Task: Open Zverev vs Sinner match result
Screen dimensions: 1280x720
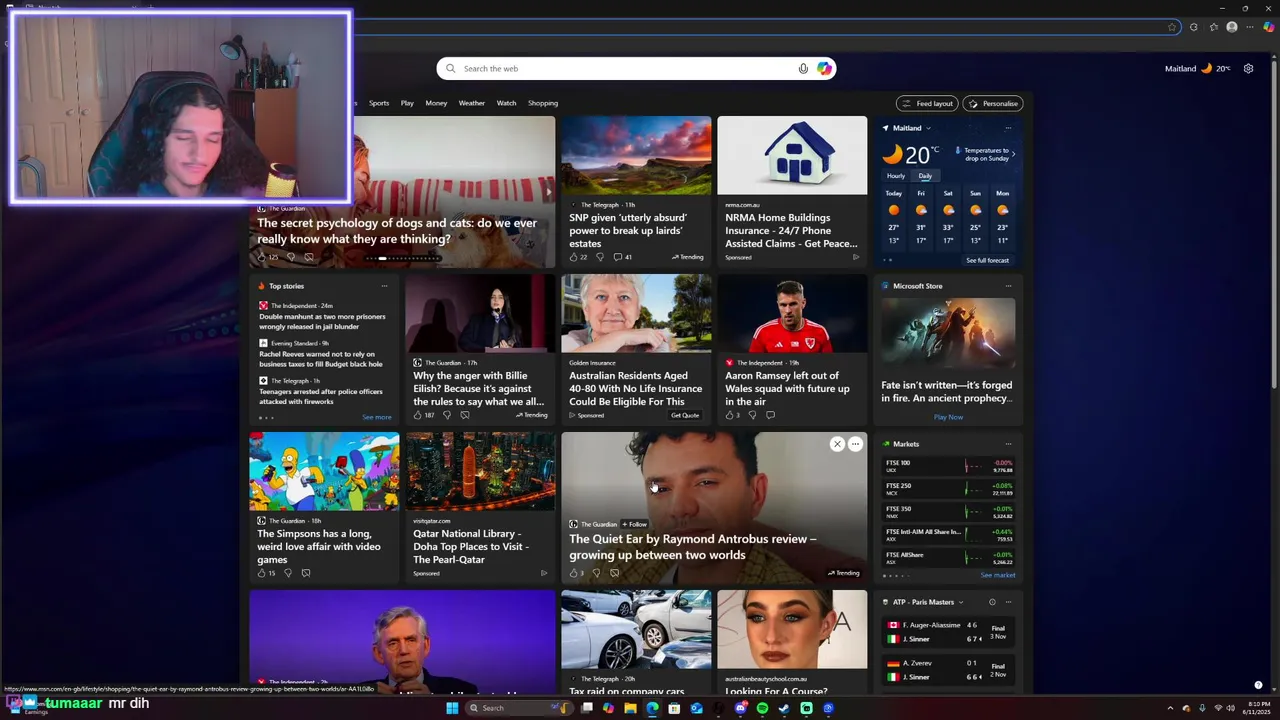Action: pyautogui.click(x=948, y=670)
